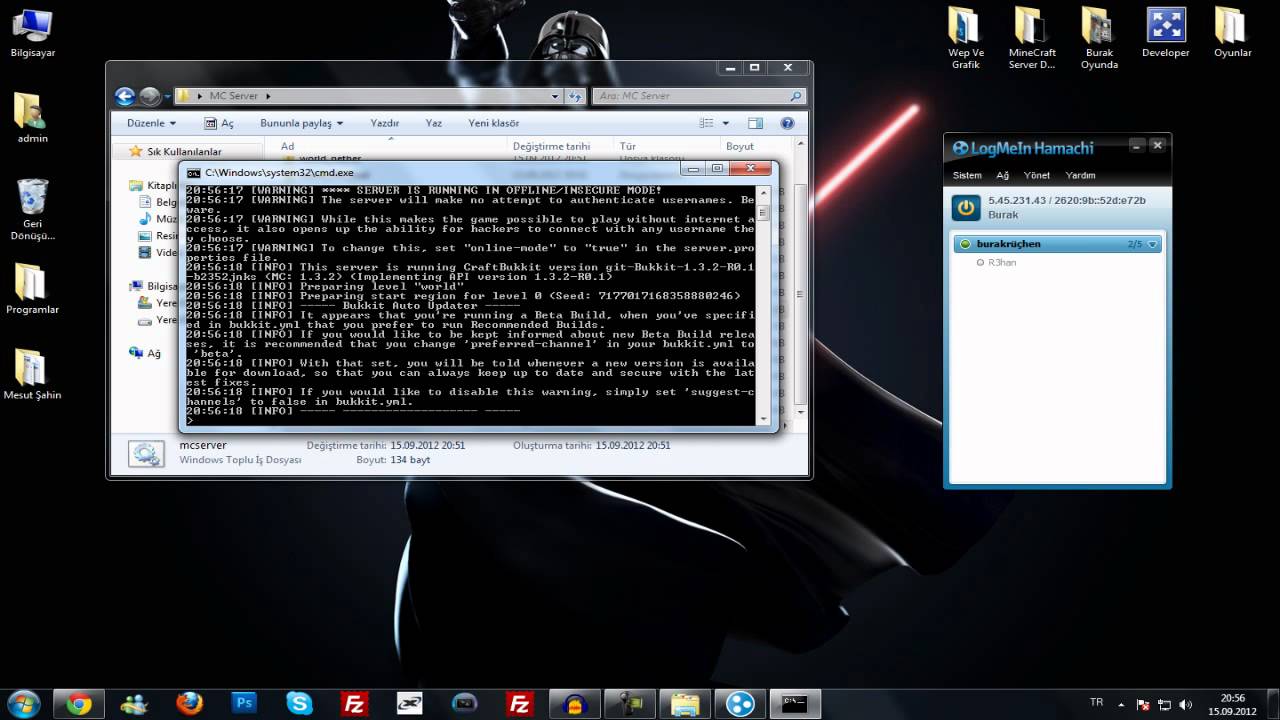Click the search magnifier icon in Explorer
The height and width of the screenshot is (720, 1280).
tap(796, 96)
